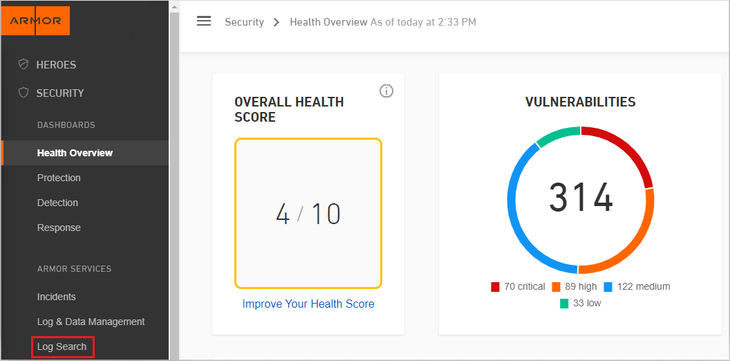Toggle the green low legend swatch

564,304
